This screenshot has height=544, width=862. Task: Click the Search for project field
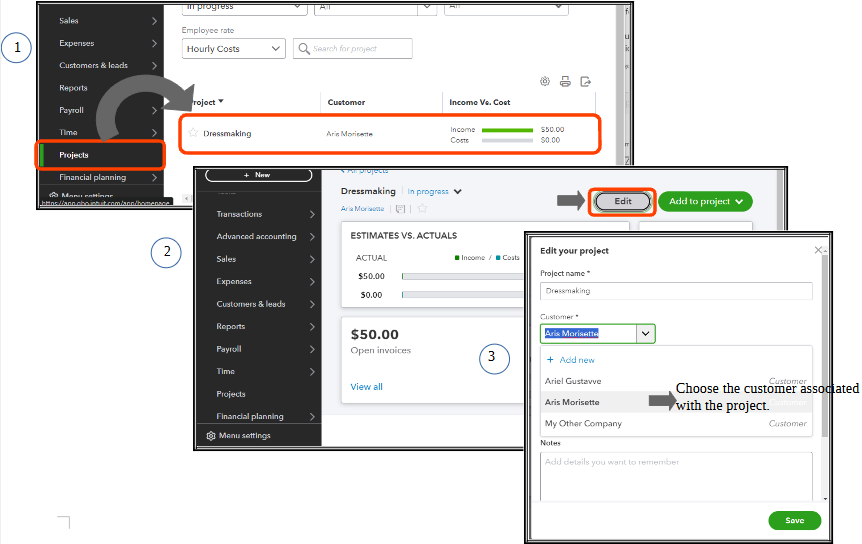click(353, 49)
